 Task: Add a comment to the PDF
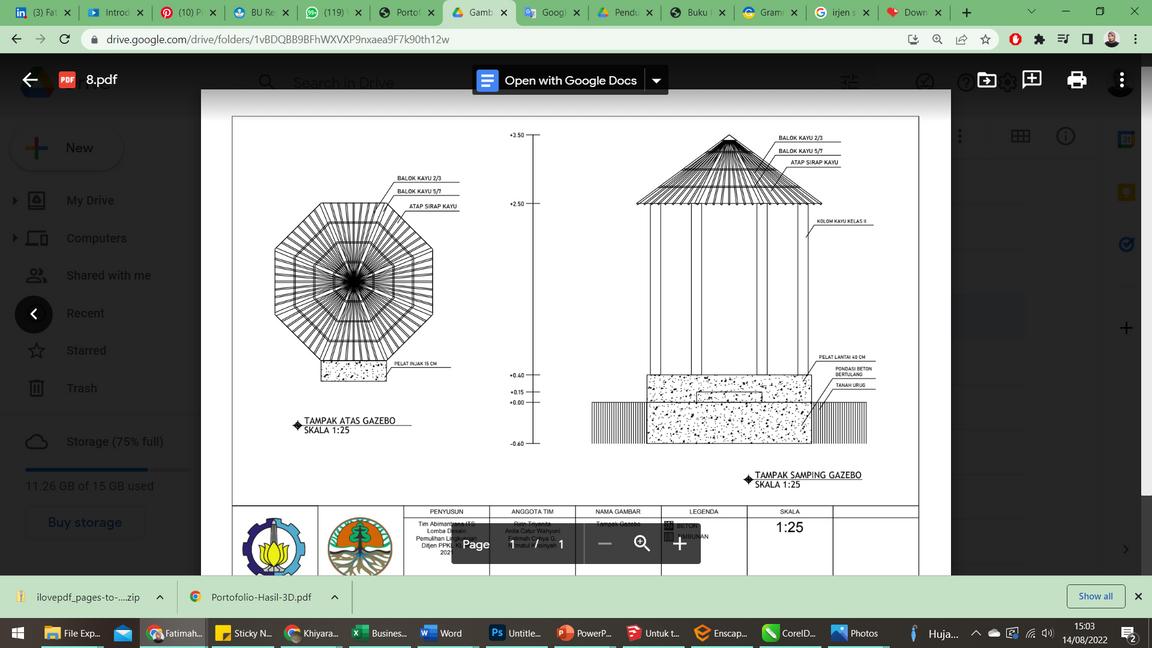click(1032, 79)
